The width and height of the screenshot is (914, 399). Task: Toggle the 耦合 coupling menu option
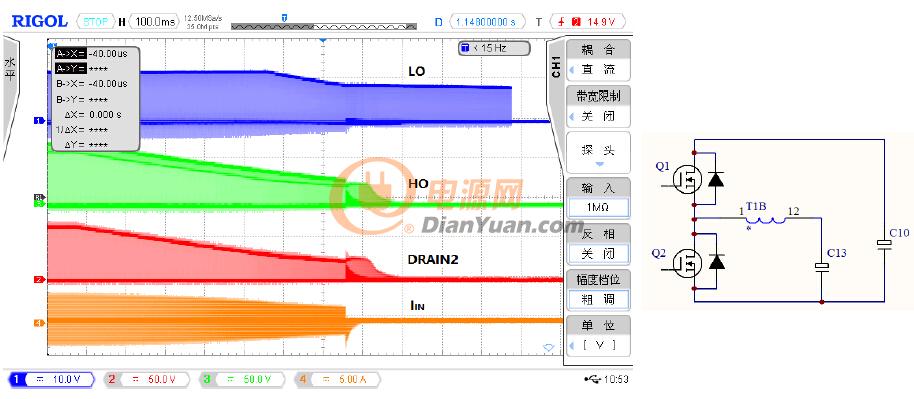(599, 60)
